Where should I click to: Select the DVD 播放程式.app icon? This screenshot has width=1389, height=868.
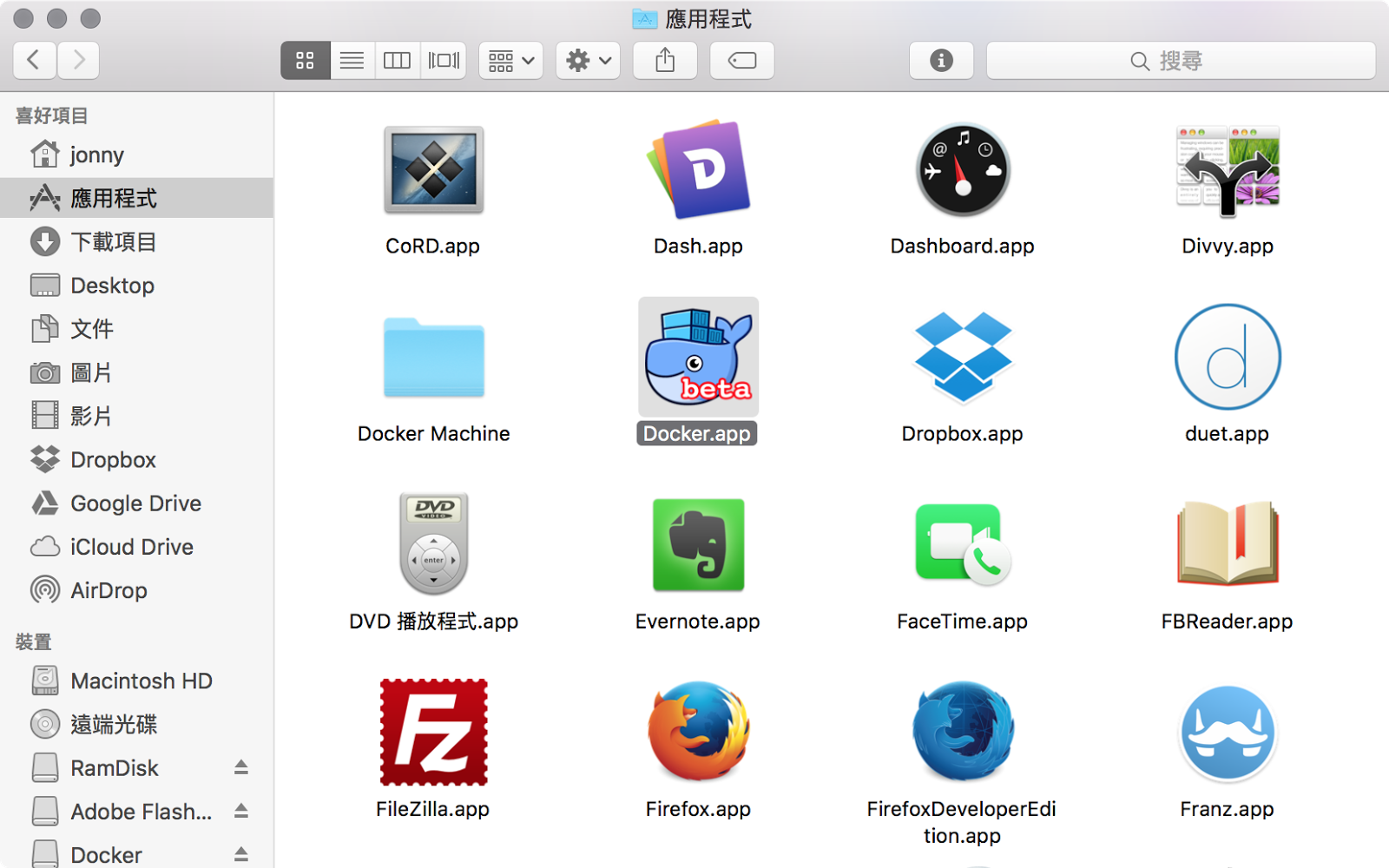pos(434,544)
